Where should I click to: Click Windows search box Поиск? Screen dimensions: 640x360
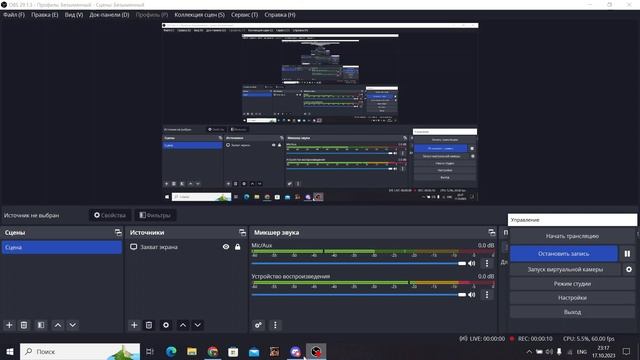pos(80,351)
